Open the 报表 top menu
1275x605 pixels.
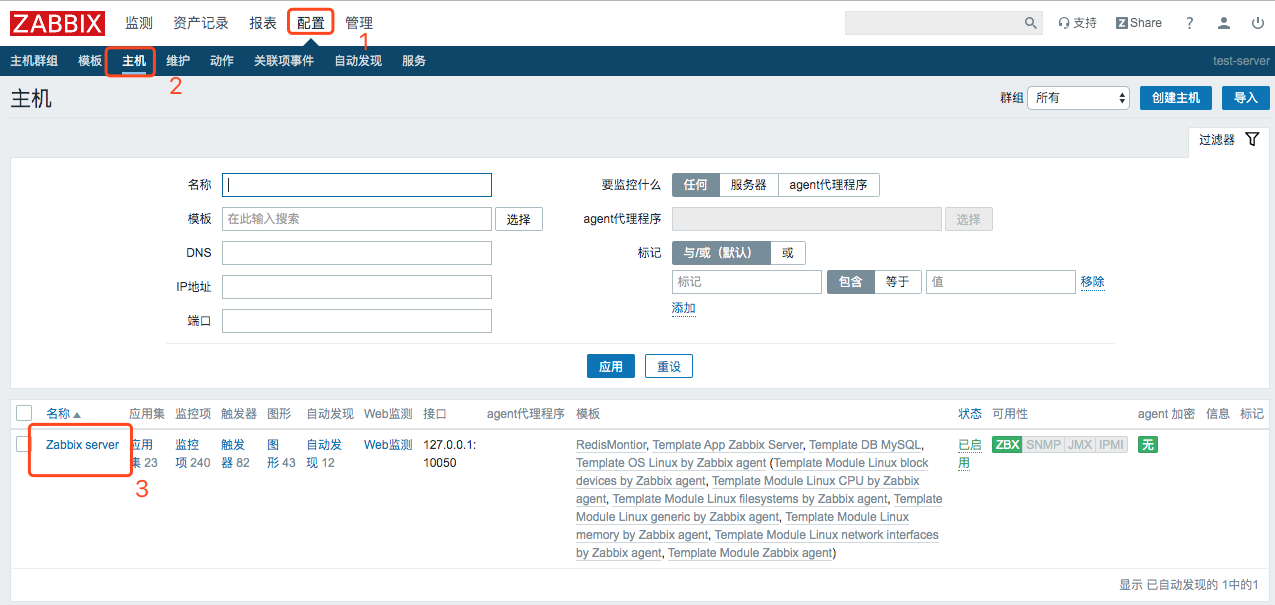click(x=263, y=23)
